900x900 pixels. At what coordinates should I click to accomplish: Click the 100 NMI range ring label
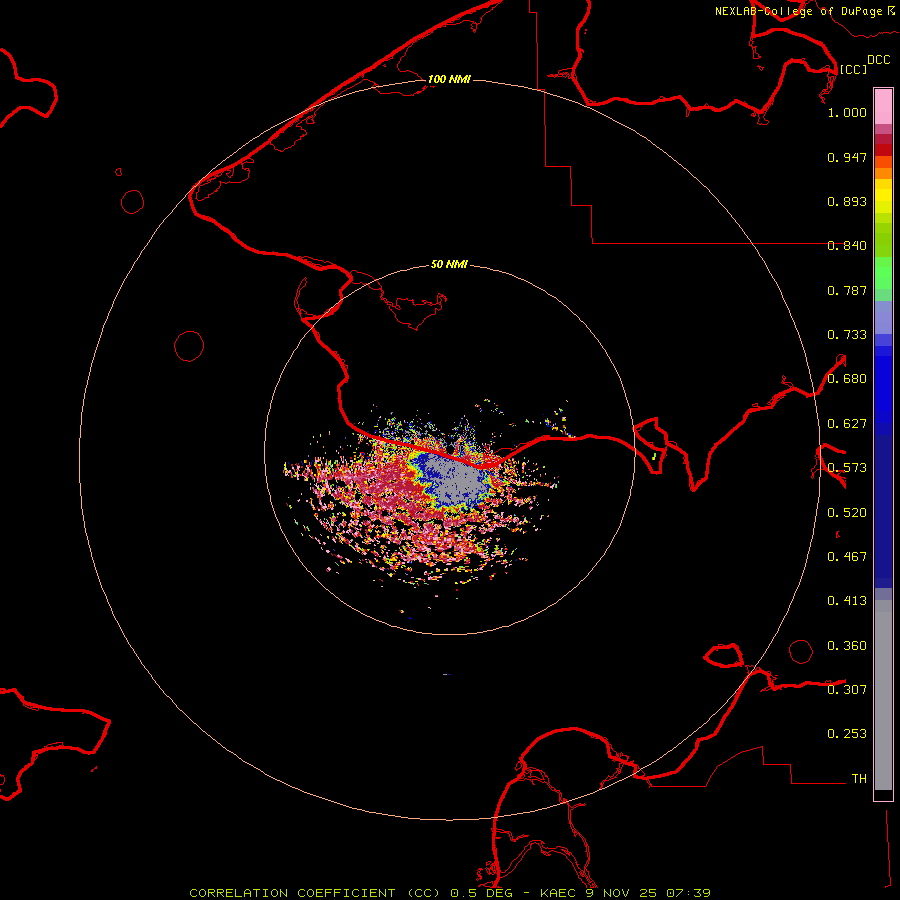(449, 79)
